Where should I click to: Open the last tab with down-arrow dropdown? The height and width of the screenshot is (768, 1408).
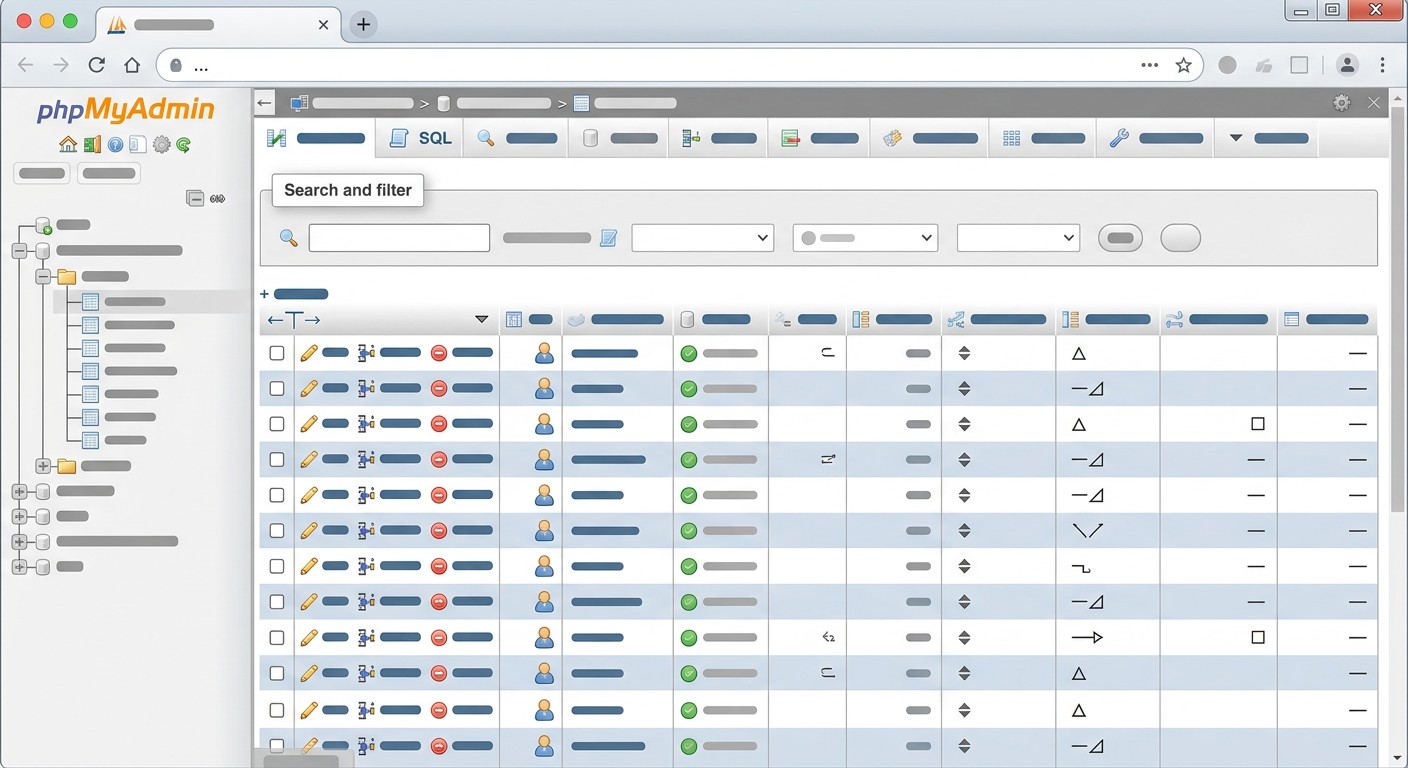coord(1266,138)
